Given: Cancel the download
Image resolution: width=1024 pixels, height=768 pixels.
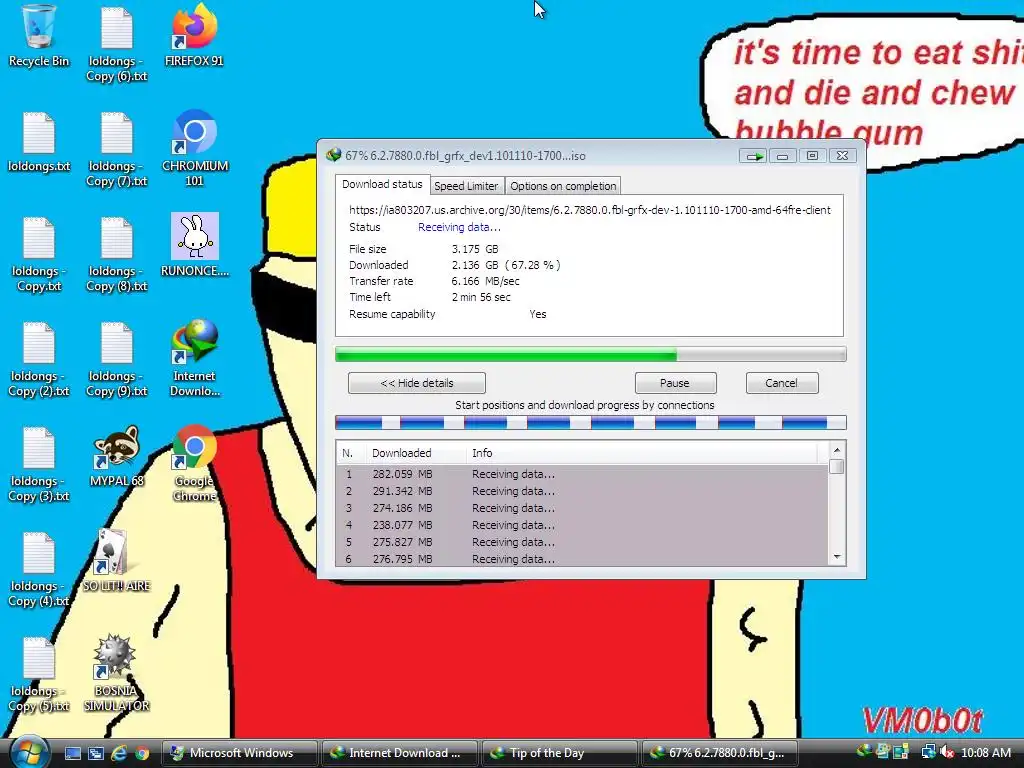Looking at the screenshot, I should 782,383.
